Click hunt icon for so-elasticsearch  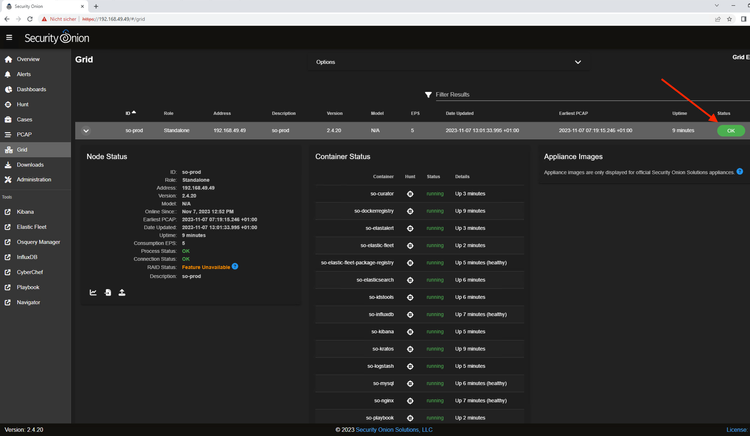point(410,280)
